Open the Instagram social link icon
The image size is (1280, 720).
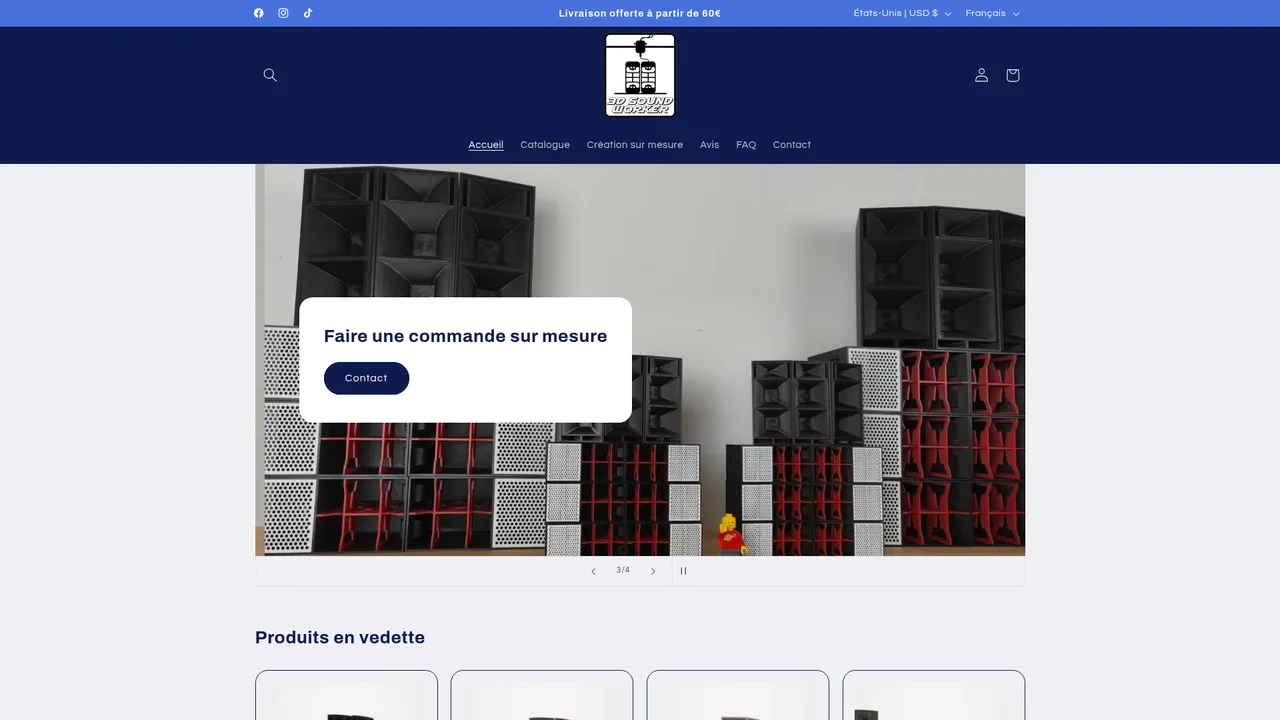[283, 13]
